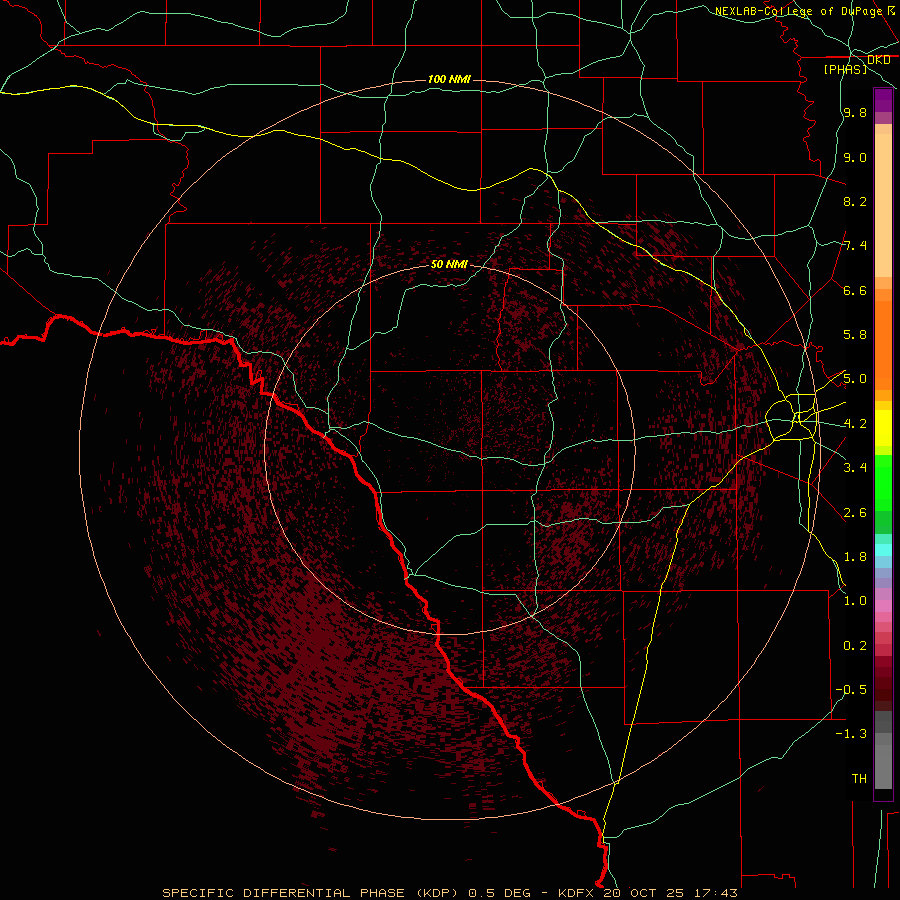Click the 5.0 scale value
The image size is (900, 900).
[855, 379]
